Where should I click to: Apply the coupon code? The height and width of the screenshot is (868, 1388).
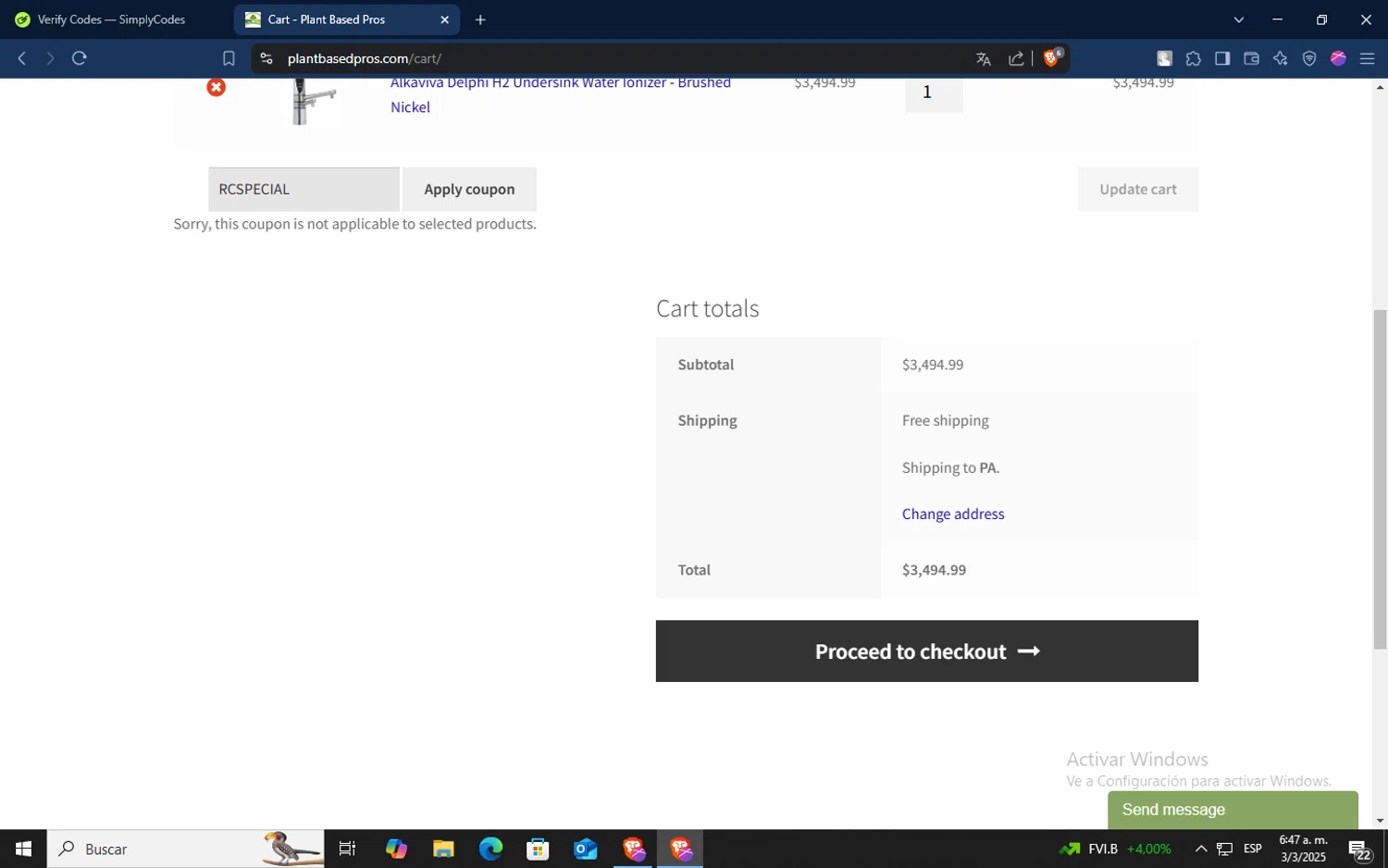469,189
